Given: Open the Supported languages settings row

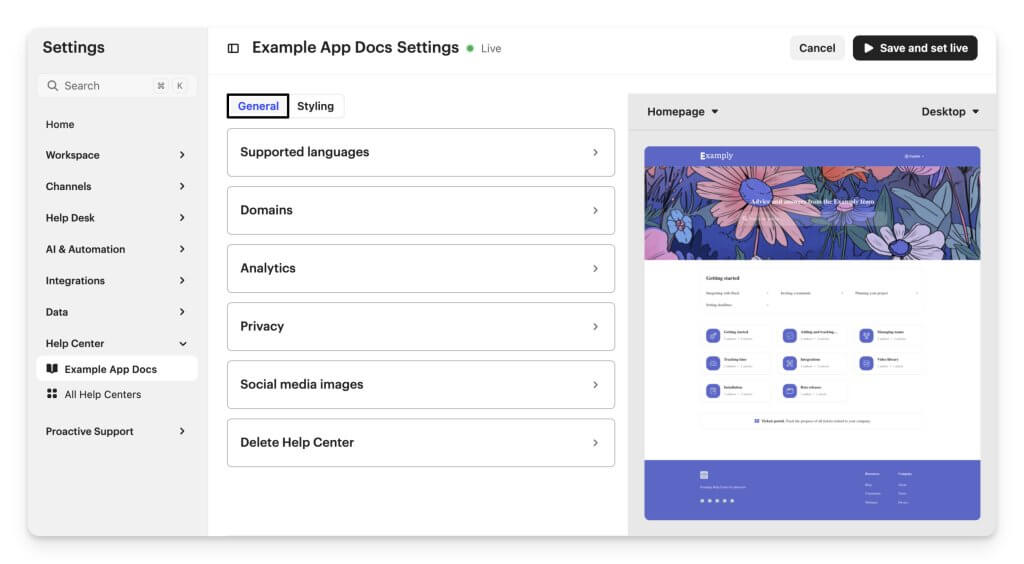Looking at the screenshot, I should 420,152.
